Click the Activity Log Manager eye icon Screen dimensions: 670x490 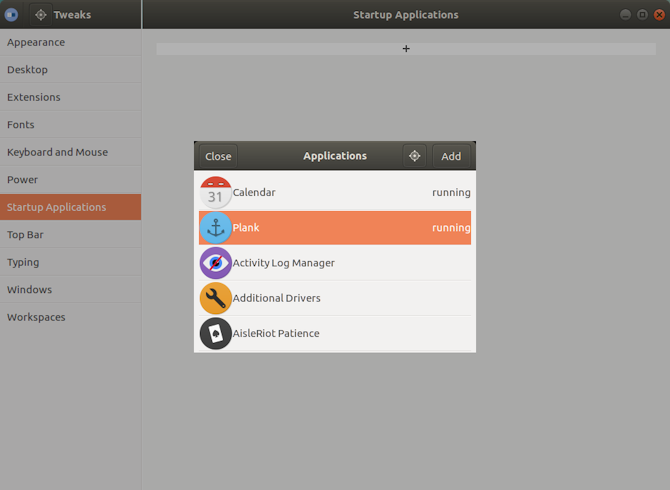click(215, 263)
